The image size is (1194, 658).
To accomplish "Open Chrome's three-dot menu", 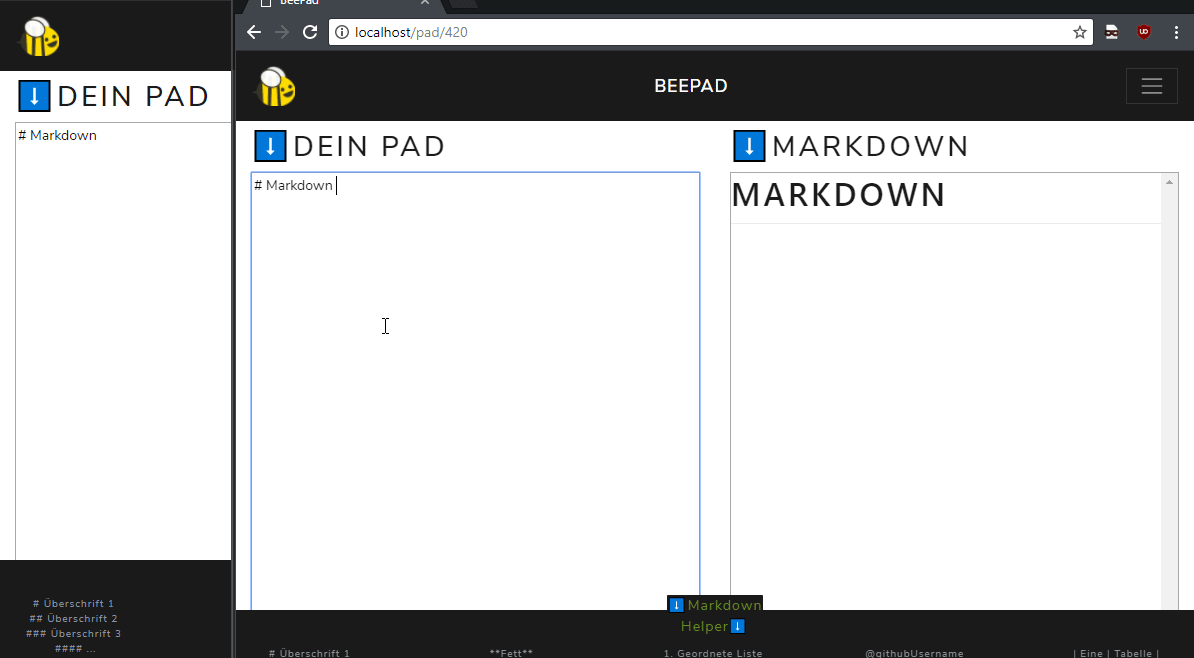I will [1176, 31].
